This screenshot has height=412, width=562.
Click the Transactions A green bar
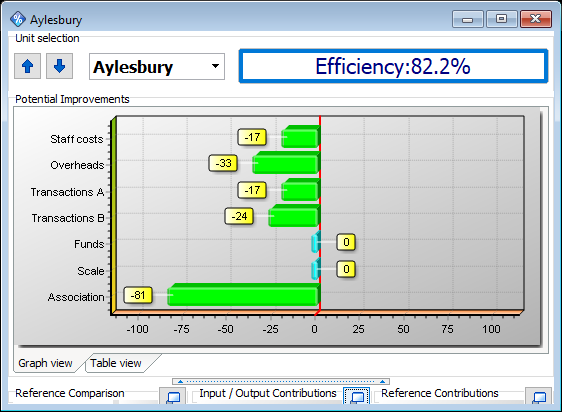click(301, 190)
